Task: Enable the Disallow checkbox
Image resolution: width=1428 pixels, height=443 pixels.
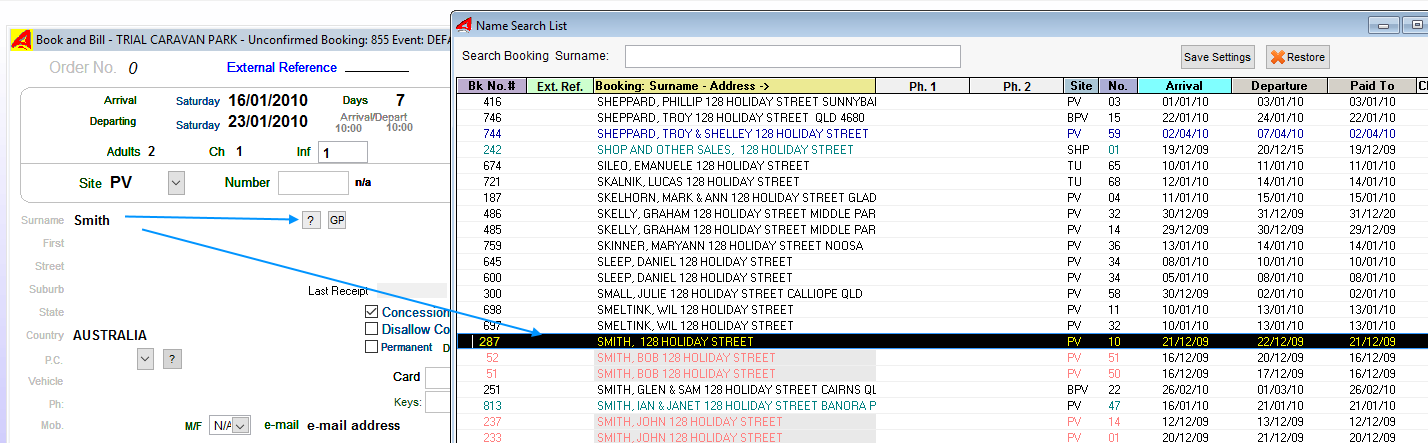Action: tap(372, 329)
